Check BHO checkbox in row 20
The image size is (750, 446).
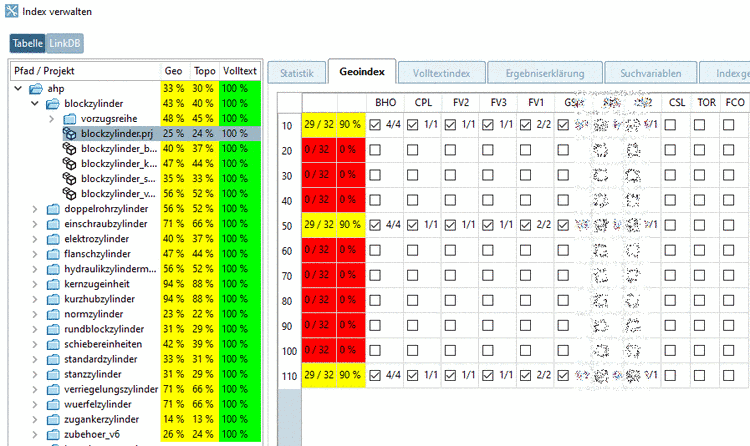point(375,150)
